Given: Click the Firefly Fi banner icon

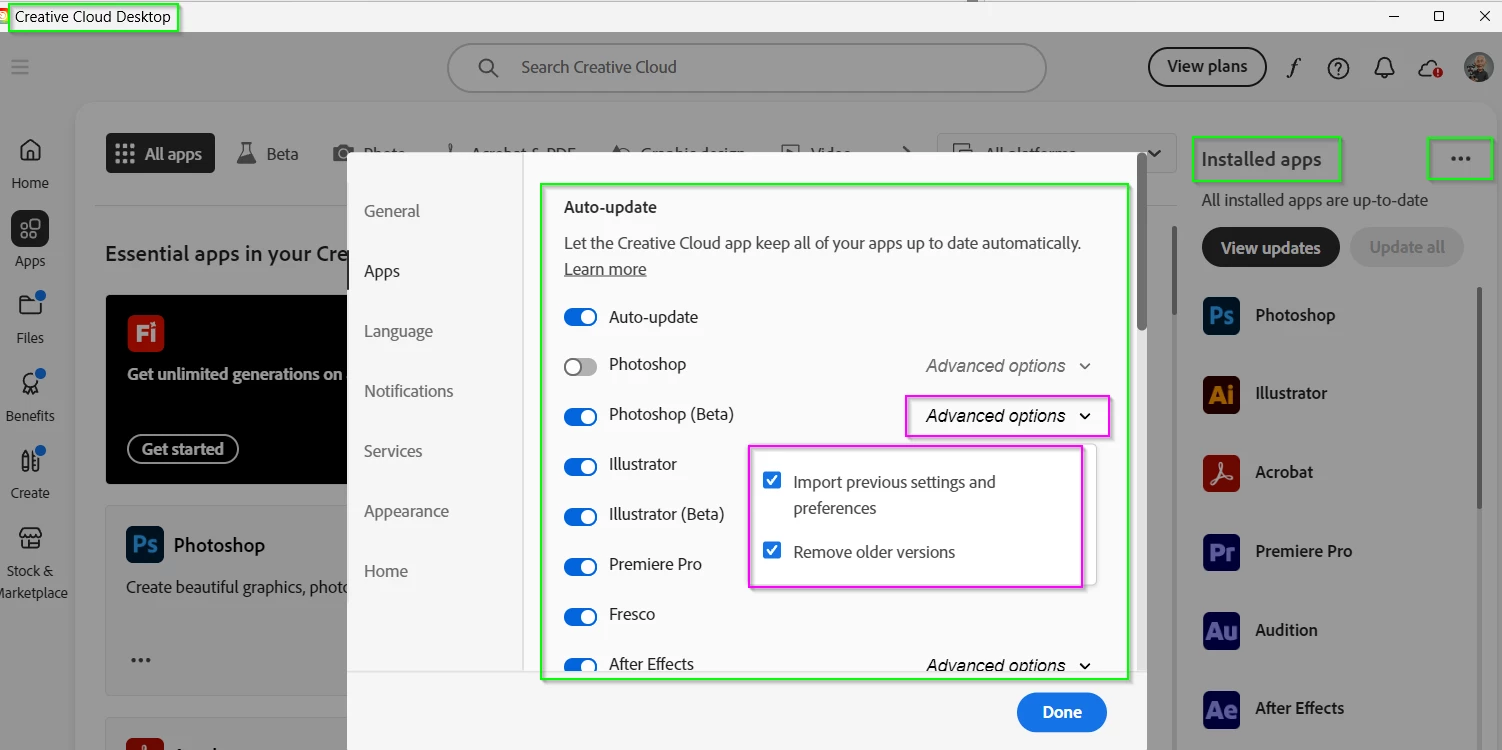Looking at the screenshot, I should (145, 333).
